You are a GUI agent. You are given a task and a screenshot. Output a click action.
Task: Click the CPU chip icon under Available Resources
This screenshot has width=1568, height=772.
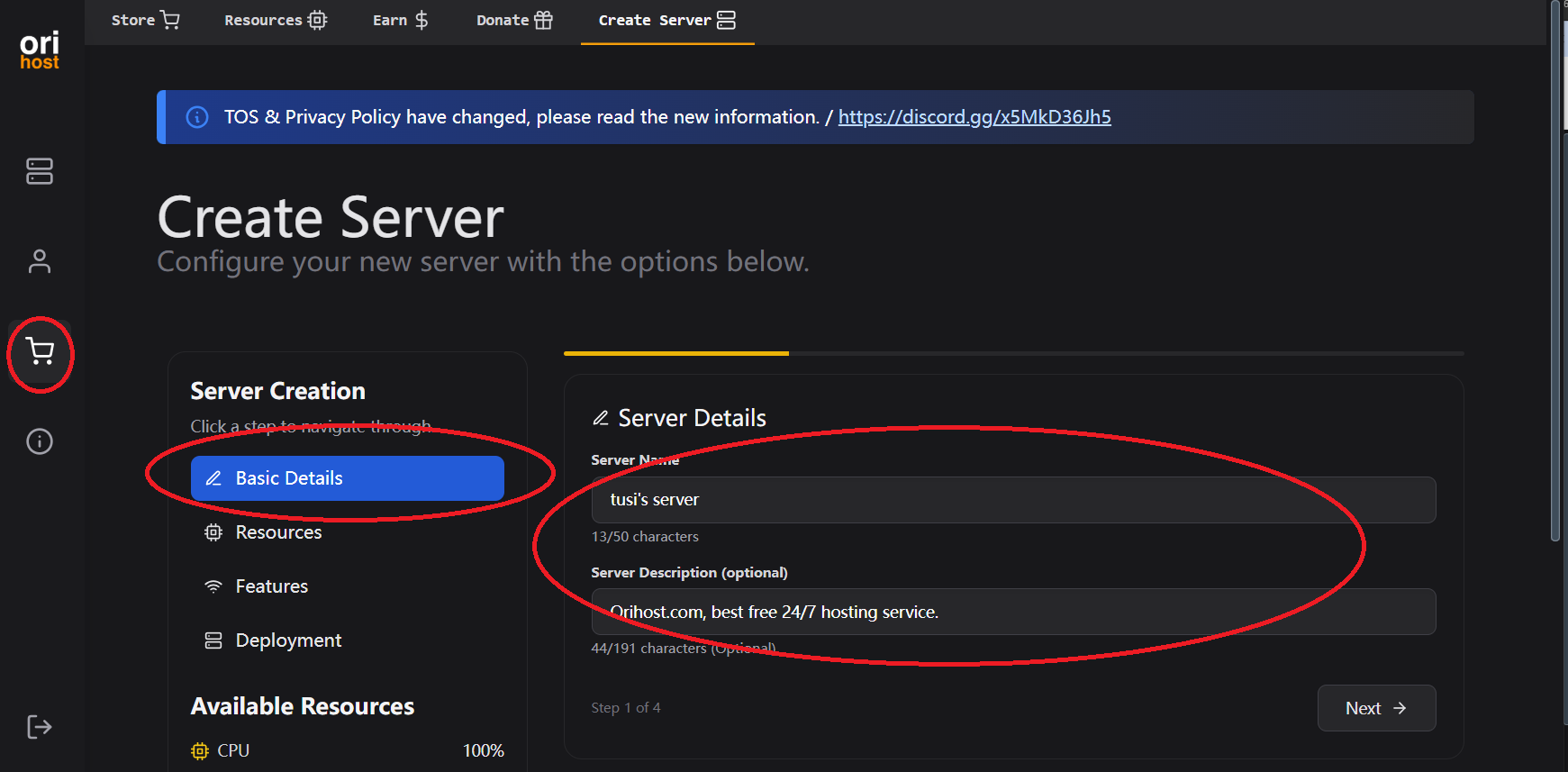[200, 750]
